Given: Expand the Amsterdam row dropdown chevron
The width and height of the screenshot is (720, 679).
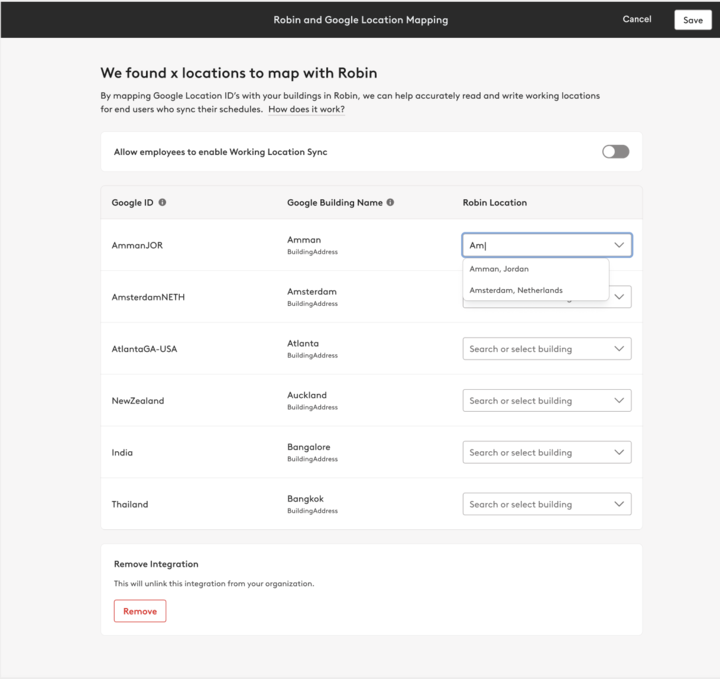Looking at the screenshot, I should coord(620,297).
